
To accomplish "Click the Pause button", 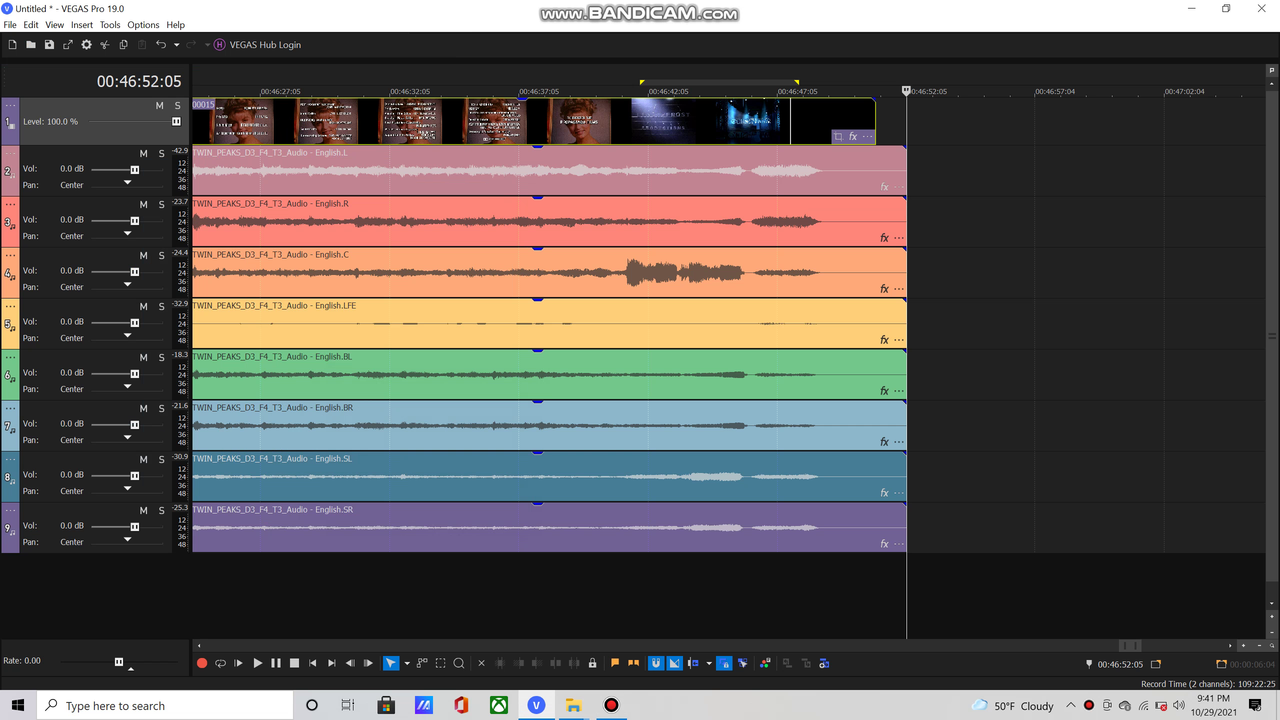I will click(x=276, y=663).
